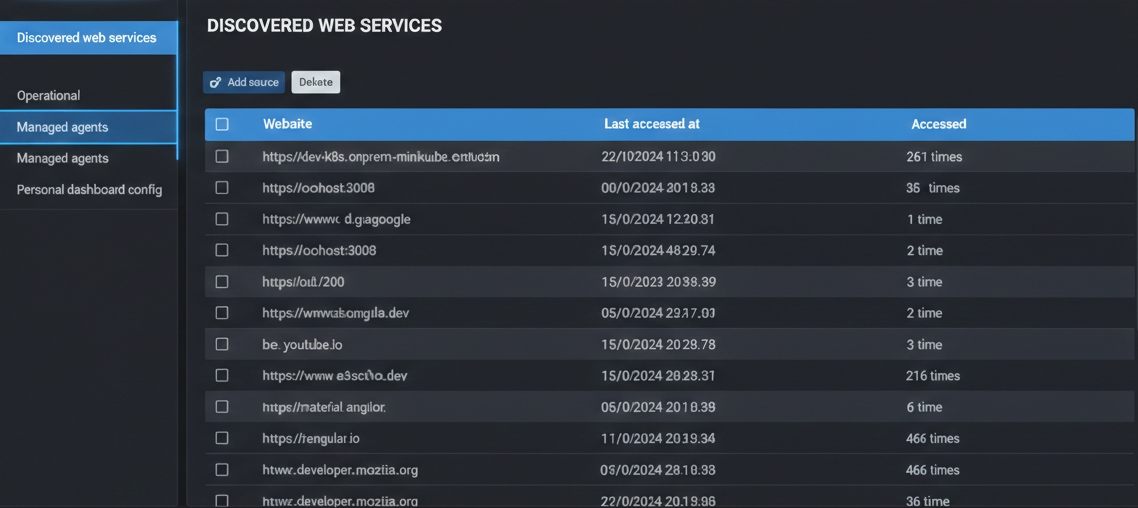Follow the be. youtube.io link

point(302,345)
